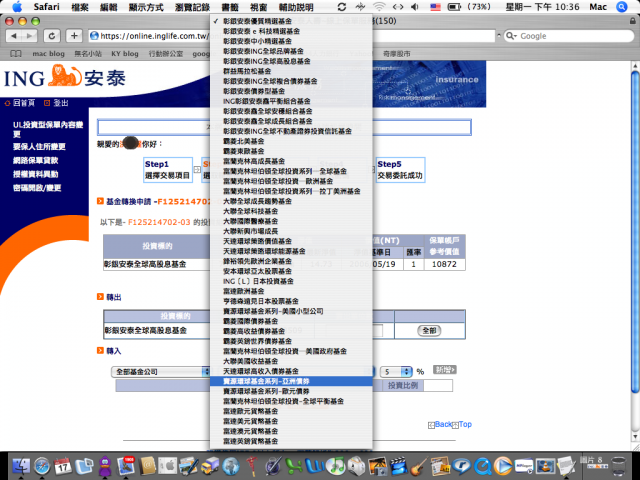Screen dimensions: 640x480
Task: Open the mac blog bookmark
Action: click(x=48, y=53)
